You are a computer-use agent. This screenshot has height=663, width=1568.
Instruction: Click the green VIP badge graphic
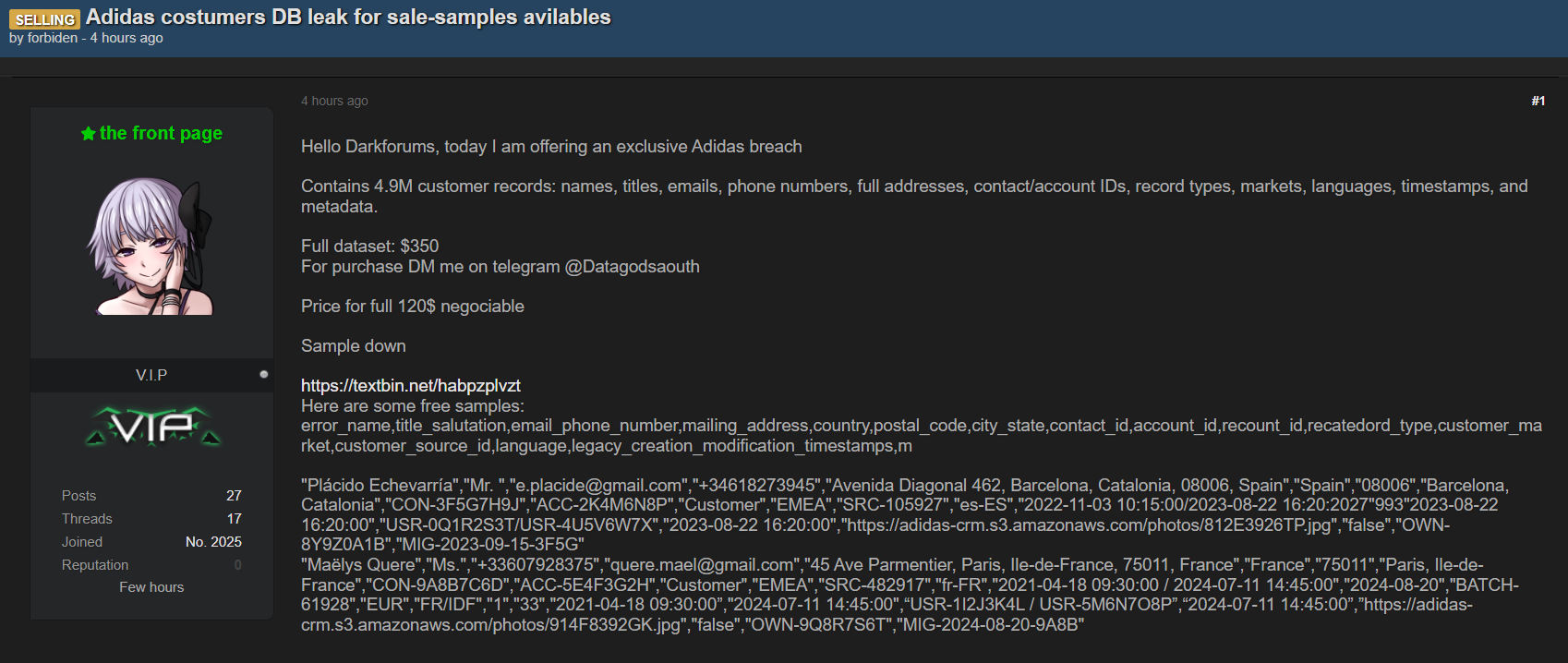(152, 427)
